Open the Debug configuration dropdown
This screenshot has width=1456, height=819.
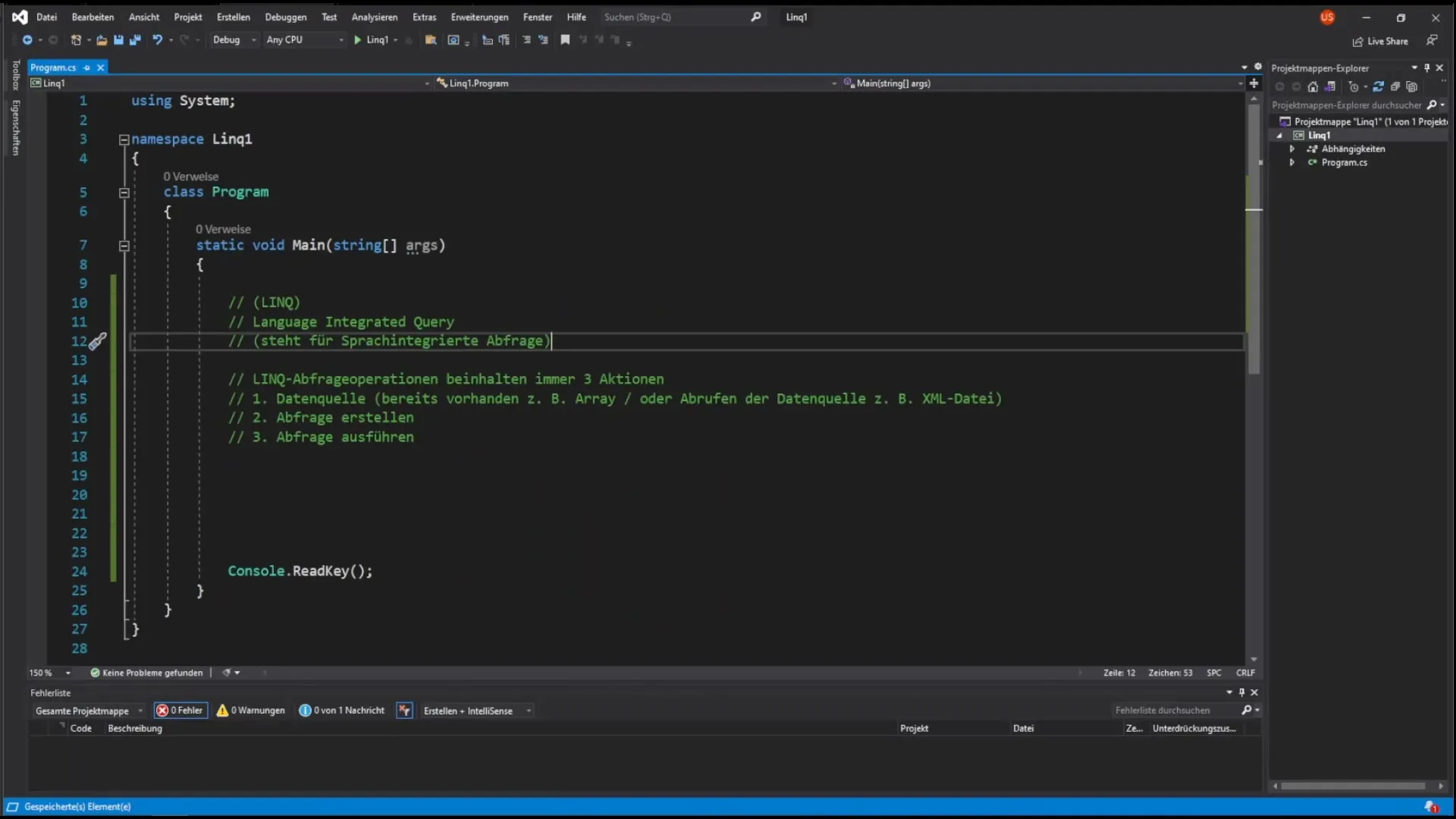click(234, 40)
